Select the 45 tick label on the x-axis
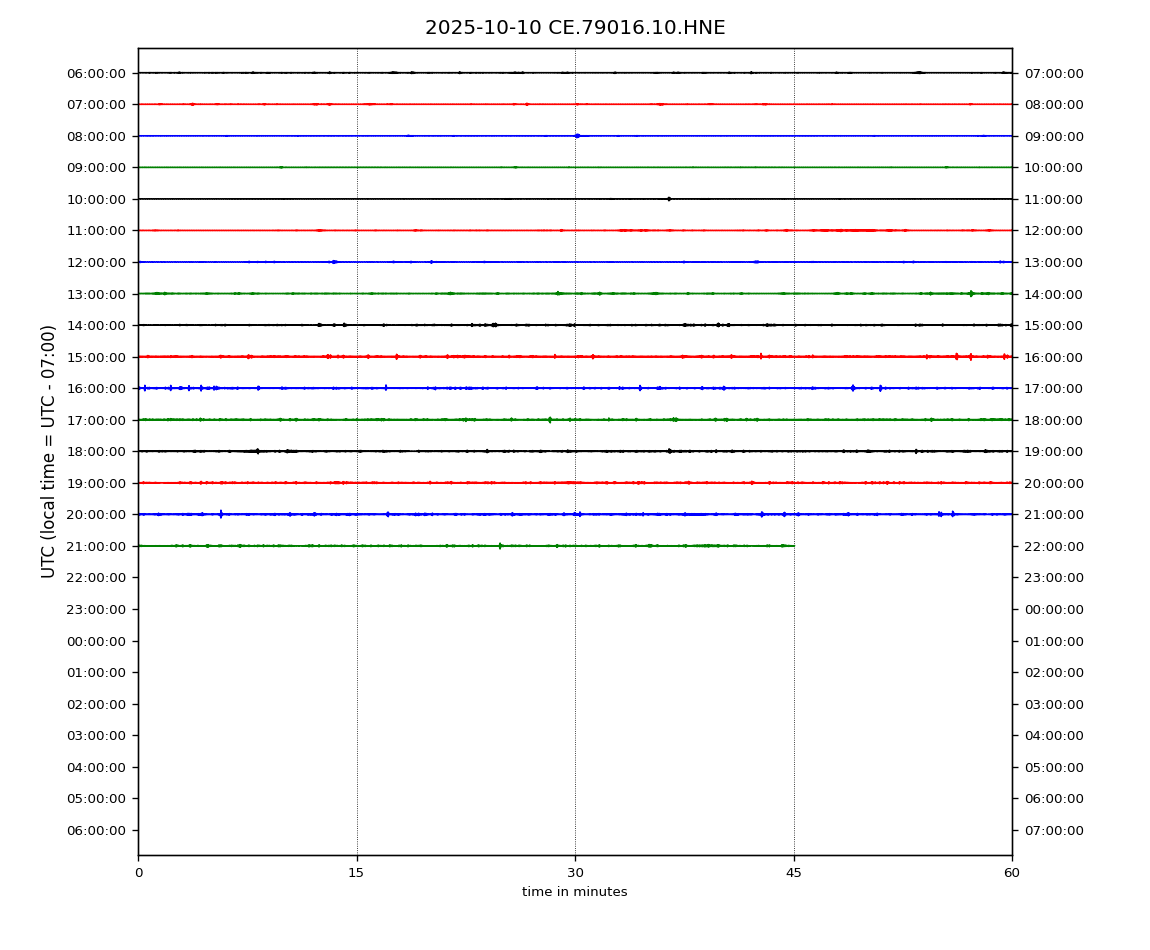The image size is (1150, 950). [794, 873]
